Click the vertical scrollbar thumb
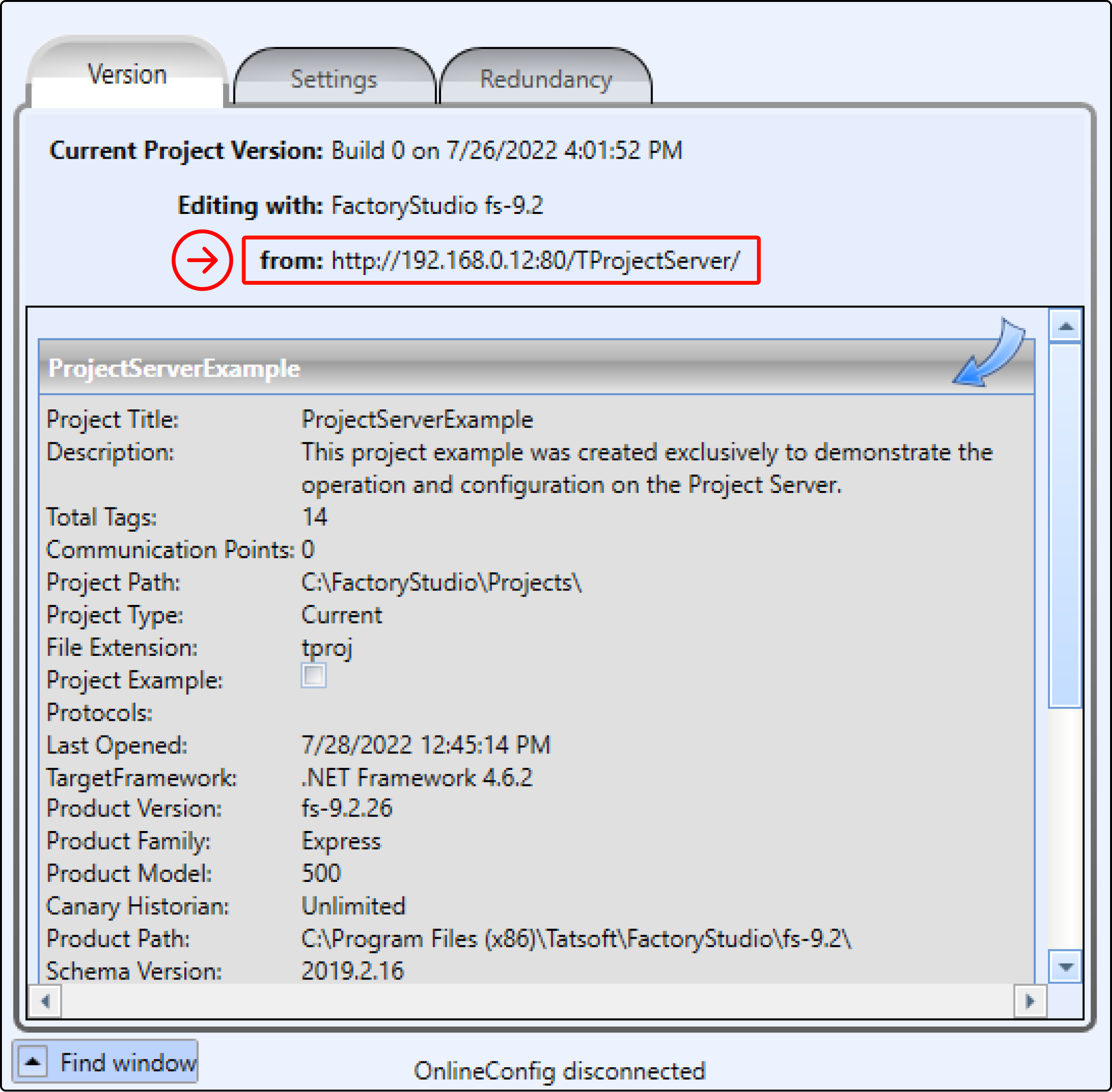Viewport: 1112px width, 1092px height. (1065, 525)
